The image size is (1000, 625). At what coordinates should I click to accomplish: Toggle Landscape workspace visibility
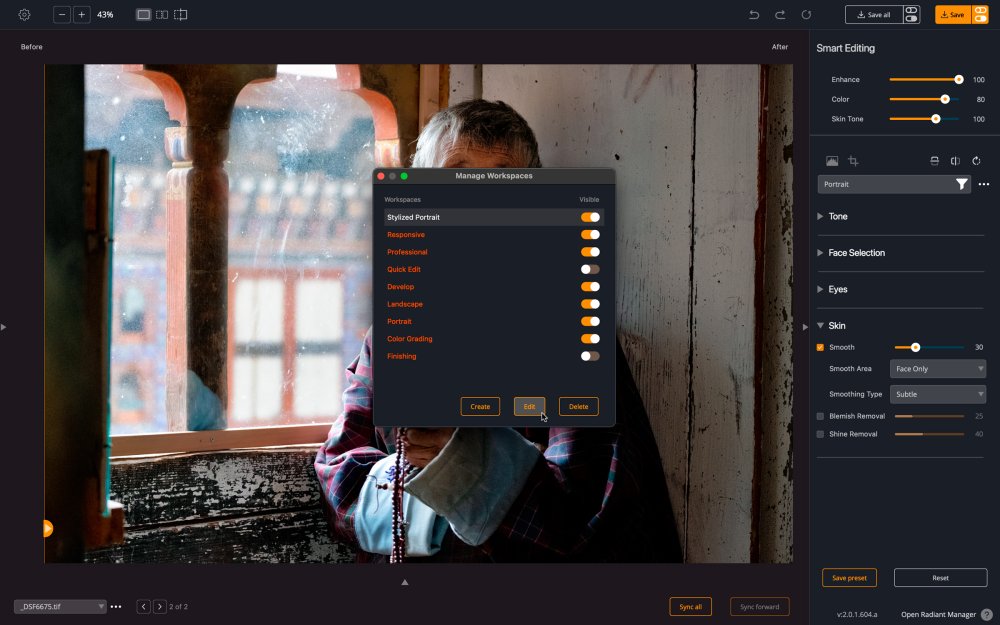(x=590, y=304)
